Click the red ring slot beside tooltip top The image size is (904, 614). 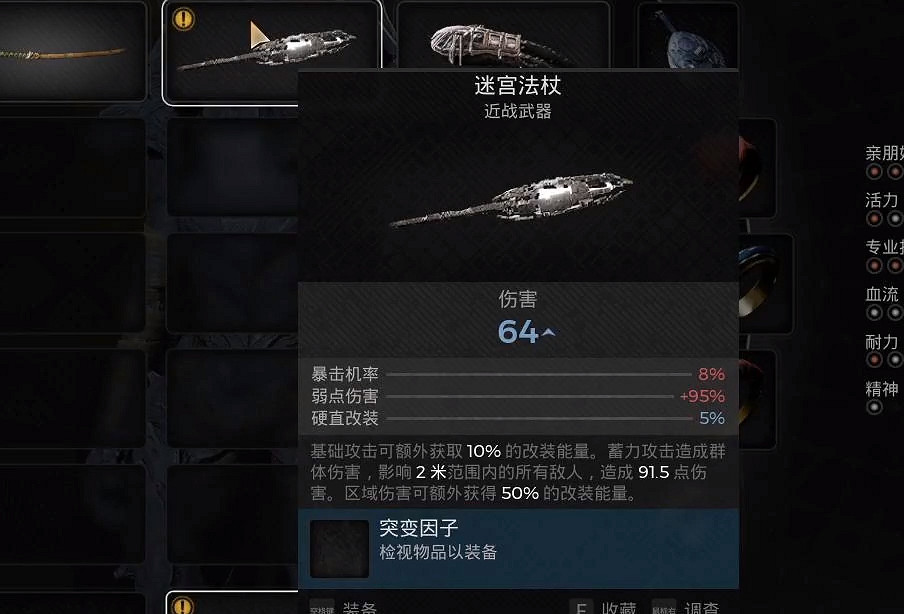tap(757, 167)
